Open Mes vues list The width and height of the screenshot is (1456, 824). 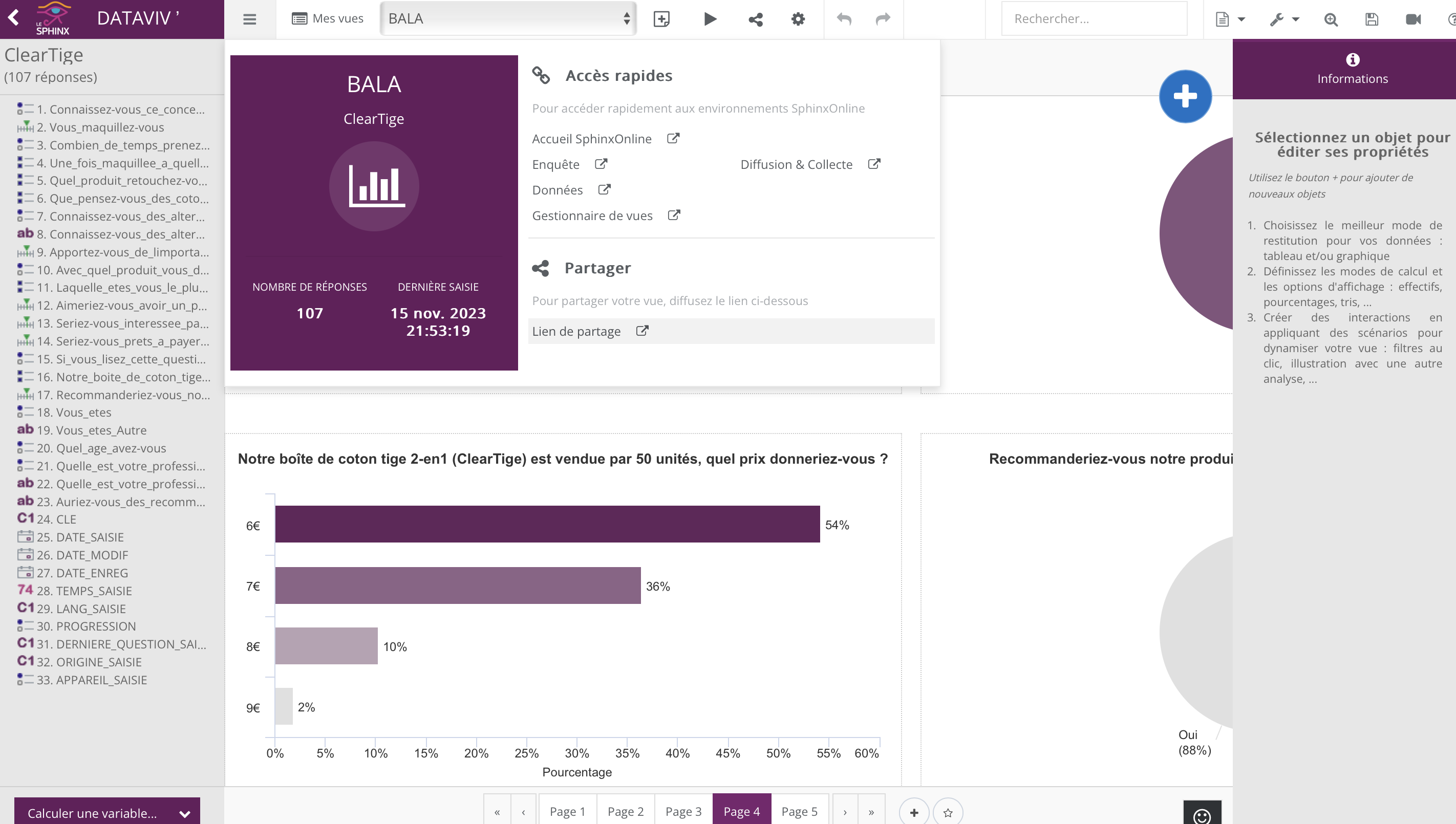click(328, 18)
